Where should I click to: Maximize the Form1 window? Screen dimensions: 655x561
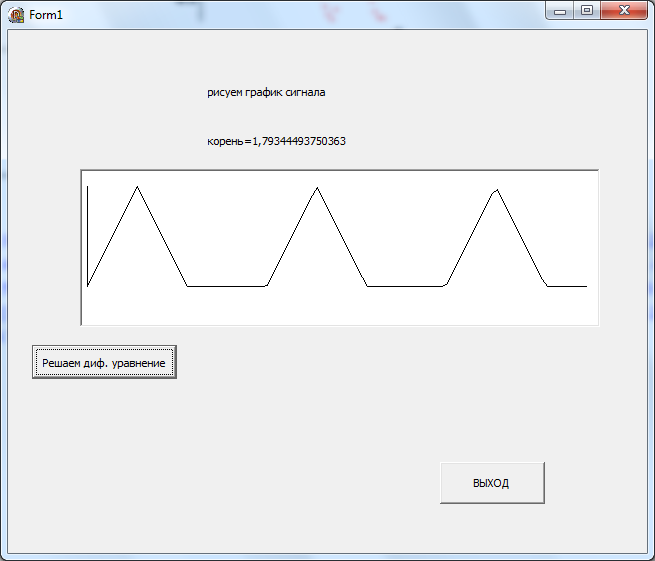point(587,11)
